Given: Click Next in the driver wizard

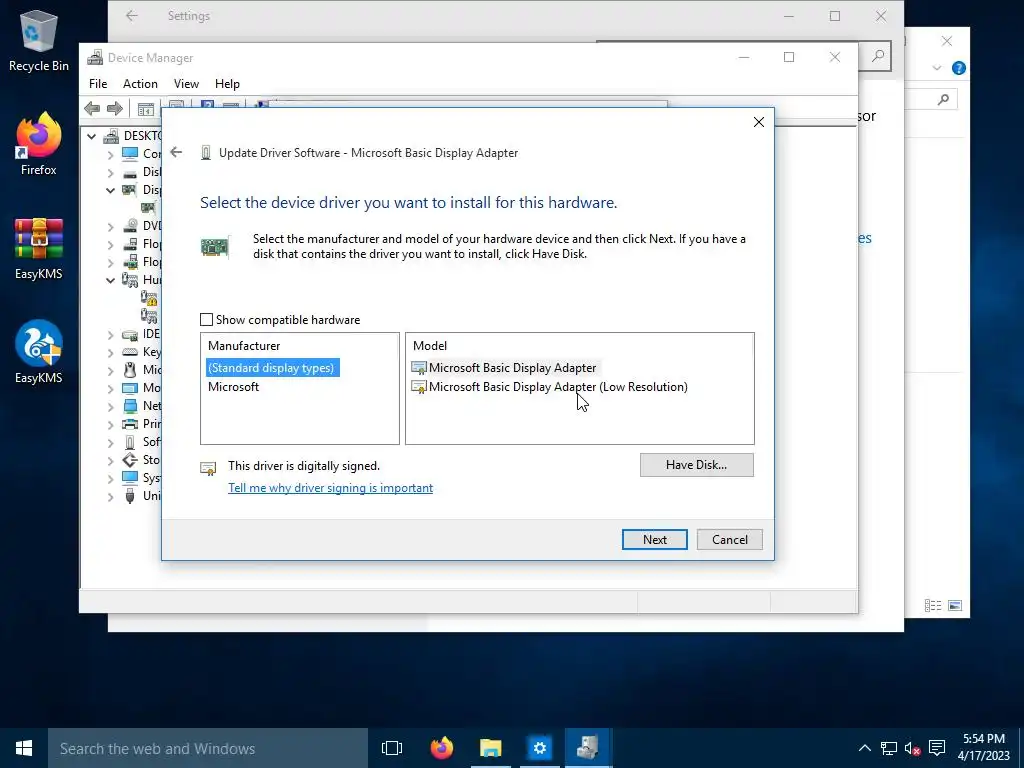Looking at the screenshot, I should pos(654,539).
